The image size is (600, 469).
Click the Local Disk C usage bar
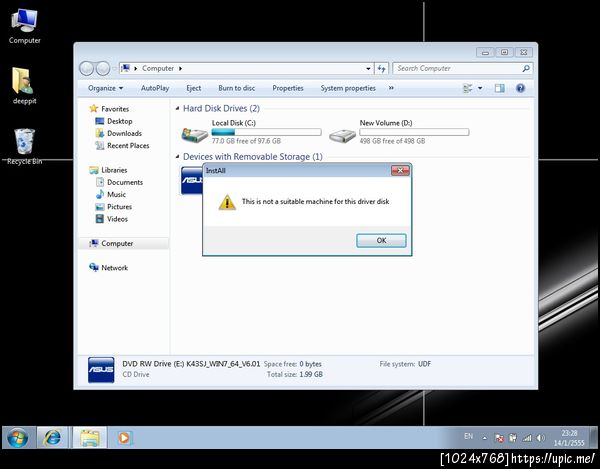(266, 132)
